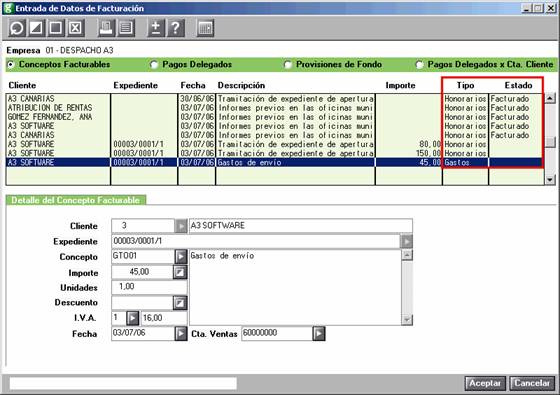Click the window title bar app icon
Screen dimensions: 560x395
tap(8, 8)
